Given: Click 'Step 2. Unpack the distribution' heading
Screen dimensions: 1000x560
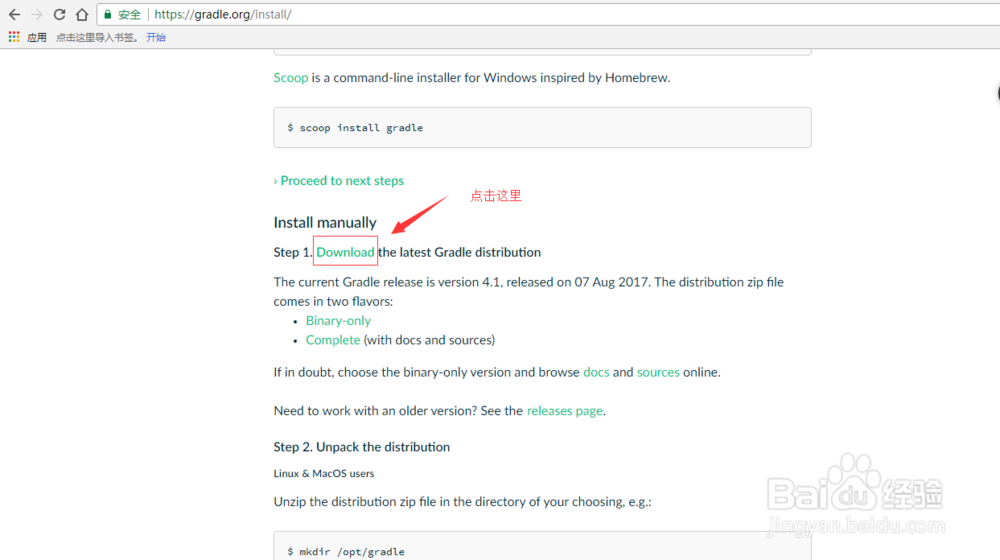Looking at the screenshot, I should pos(362,447).
